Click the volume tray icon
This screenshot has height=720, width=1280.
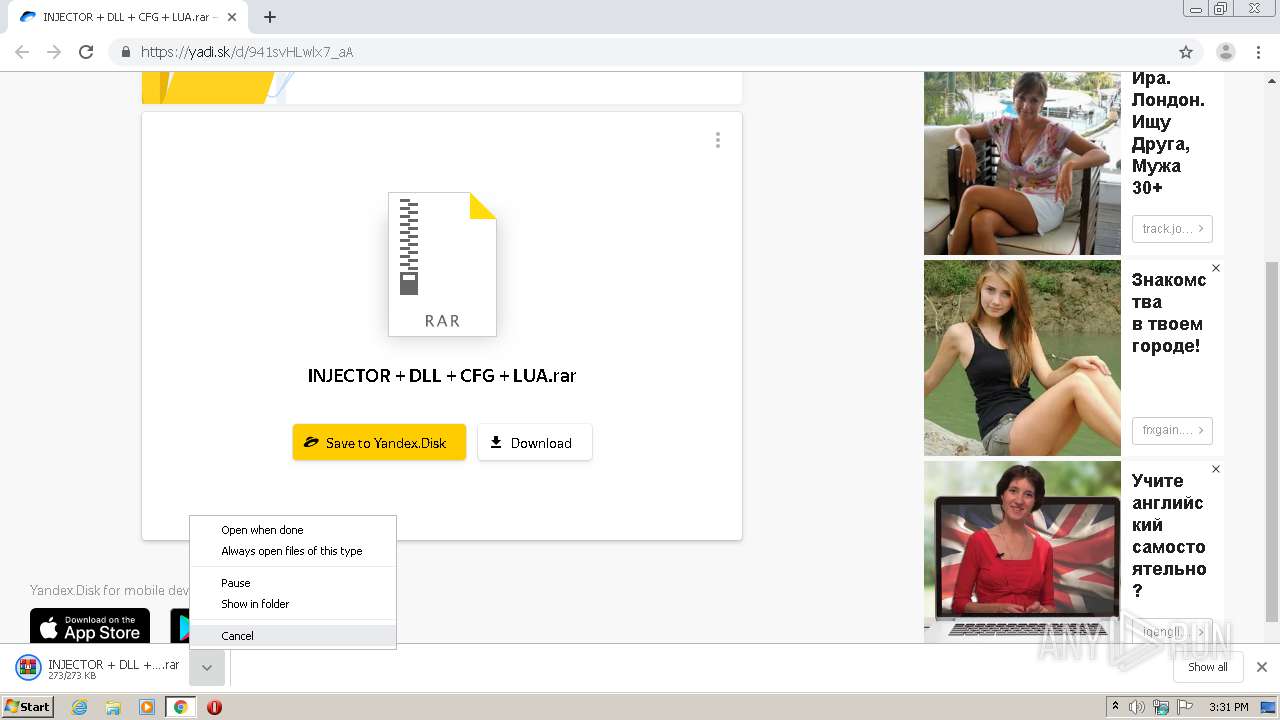(1137, 707)
